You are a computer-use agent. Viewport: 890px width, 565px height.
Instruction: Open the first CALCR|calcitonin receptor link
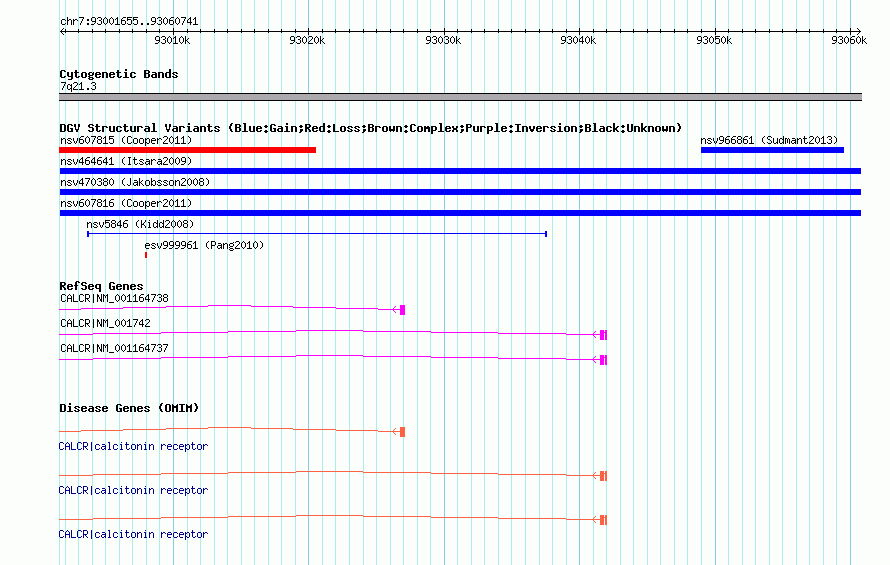[133, 446]
